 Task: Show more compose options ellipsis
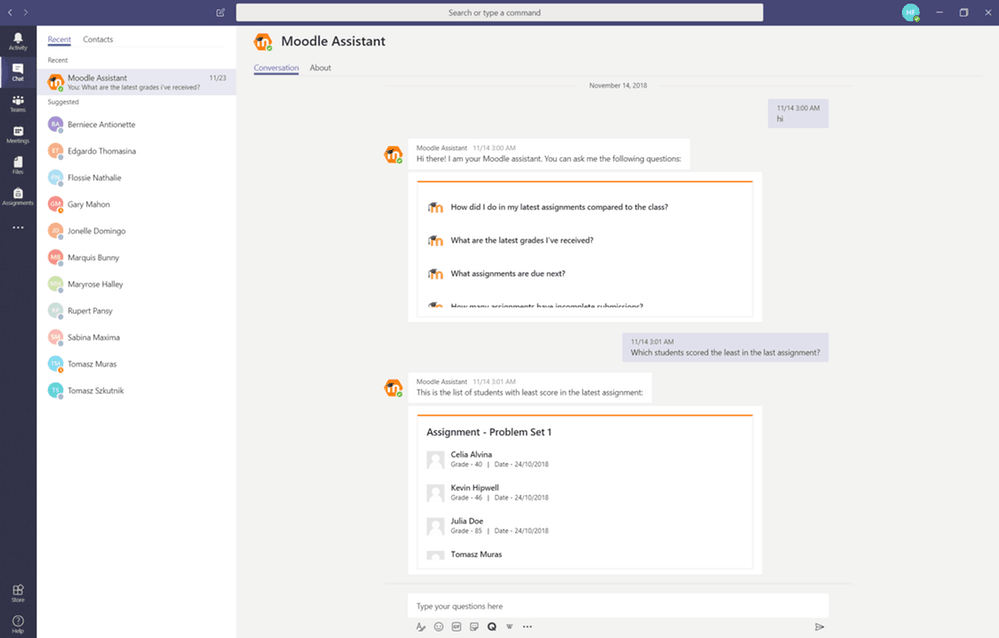coord(527,627)
